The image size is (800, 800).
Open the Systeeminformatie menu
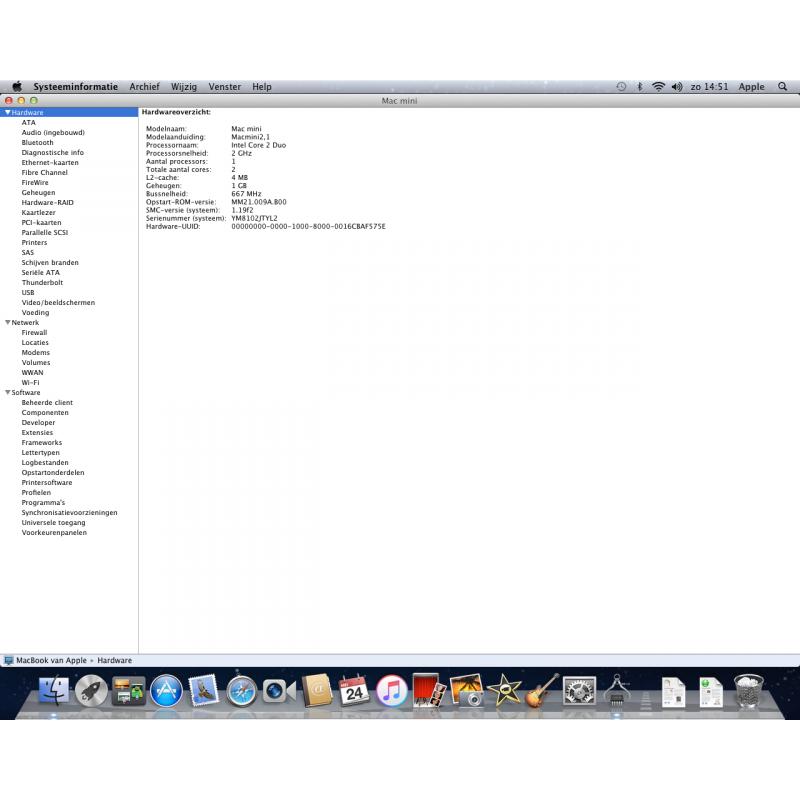click(x=76, y=87)
